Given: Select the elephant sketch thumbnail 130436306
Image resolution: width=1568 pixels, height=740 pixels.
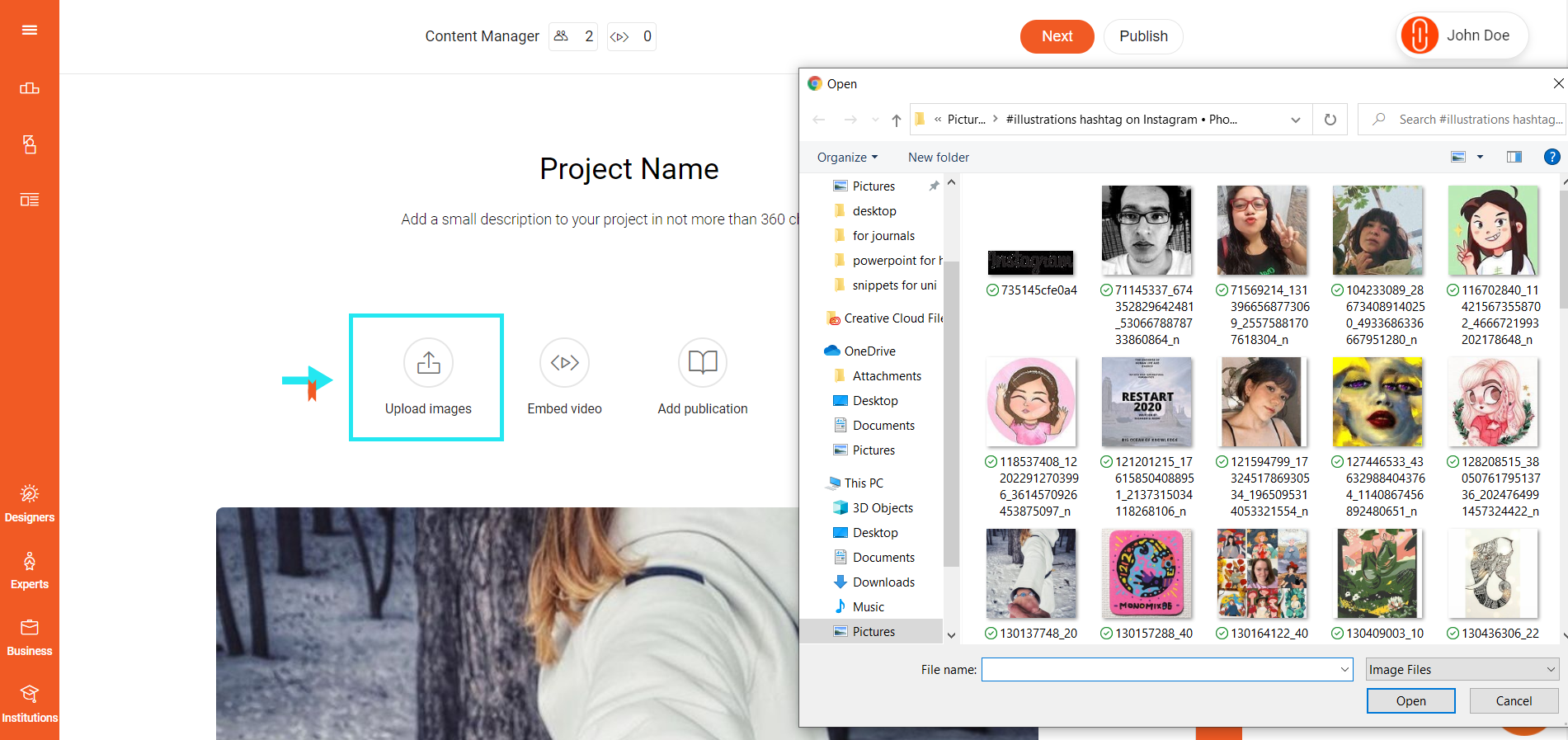Looking at the screenshot, I should click(1493, 573).
